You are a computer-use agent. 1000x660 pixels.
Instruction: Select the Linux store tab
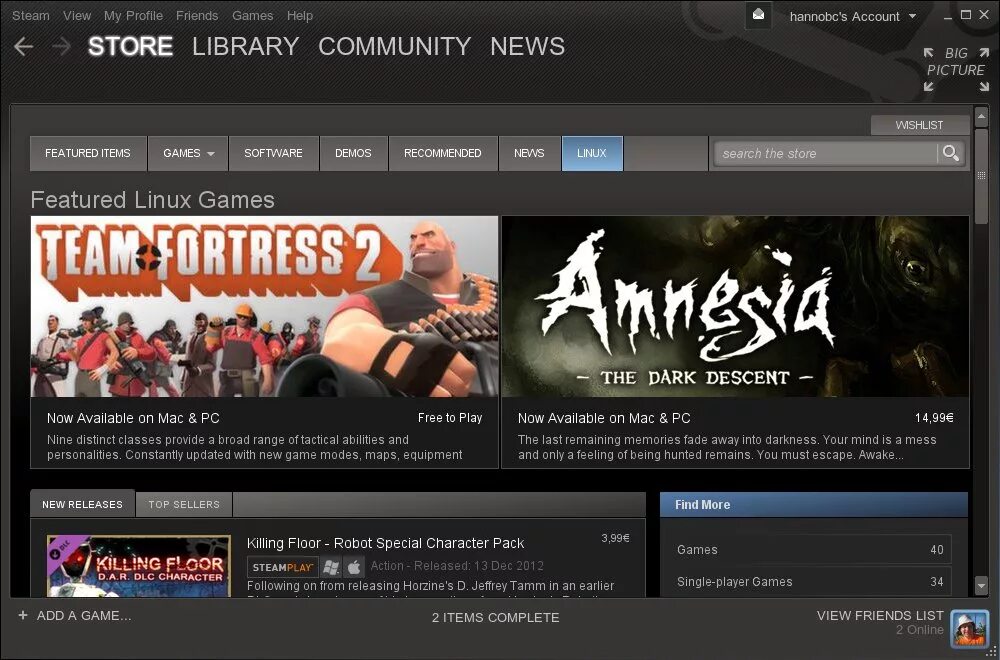point(592,153)
